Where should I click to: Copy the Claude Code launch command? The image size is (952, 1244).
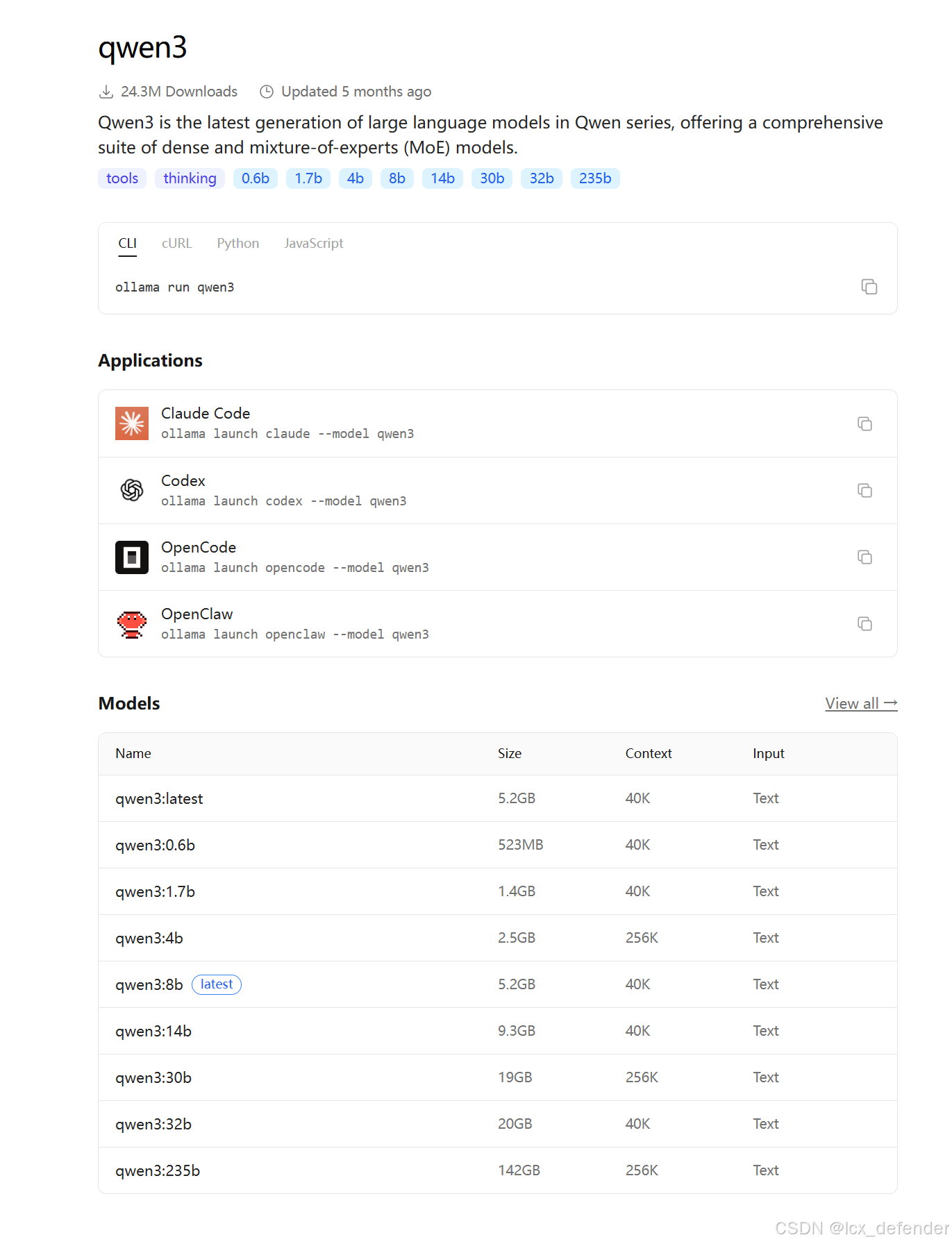point(865,423)
